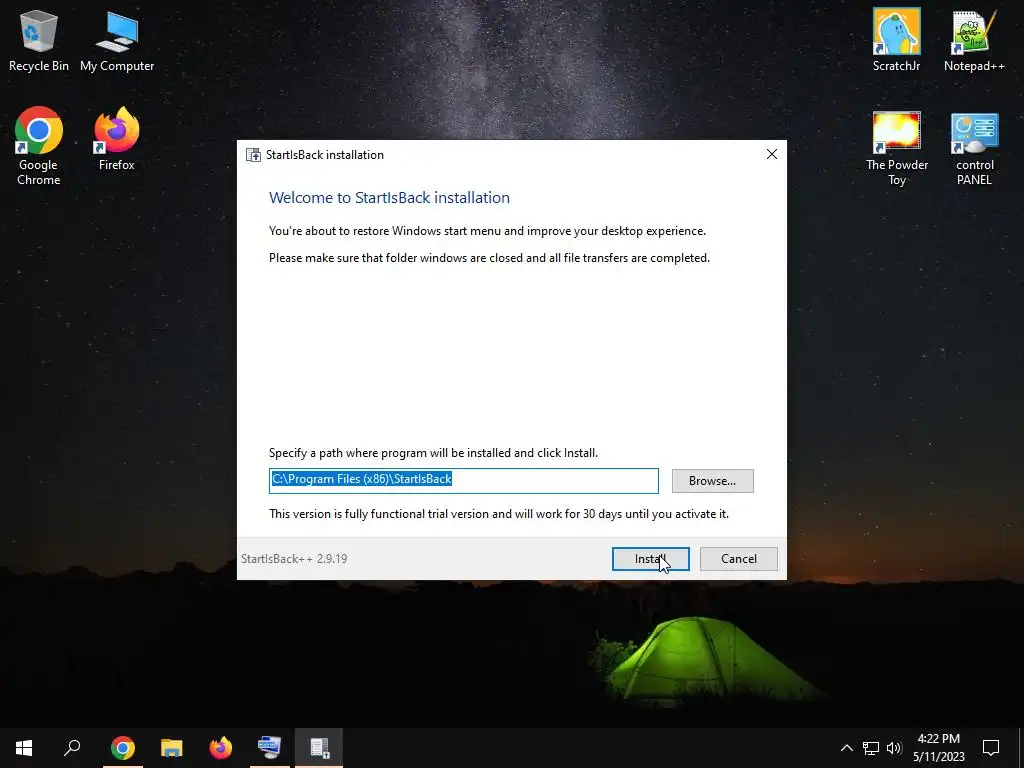
Task: Switch to Chrome in the taskbar
Action: coord(122,748)
